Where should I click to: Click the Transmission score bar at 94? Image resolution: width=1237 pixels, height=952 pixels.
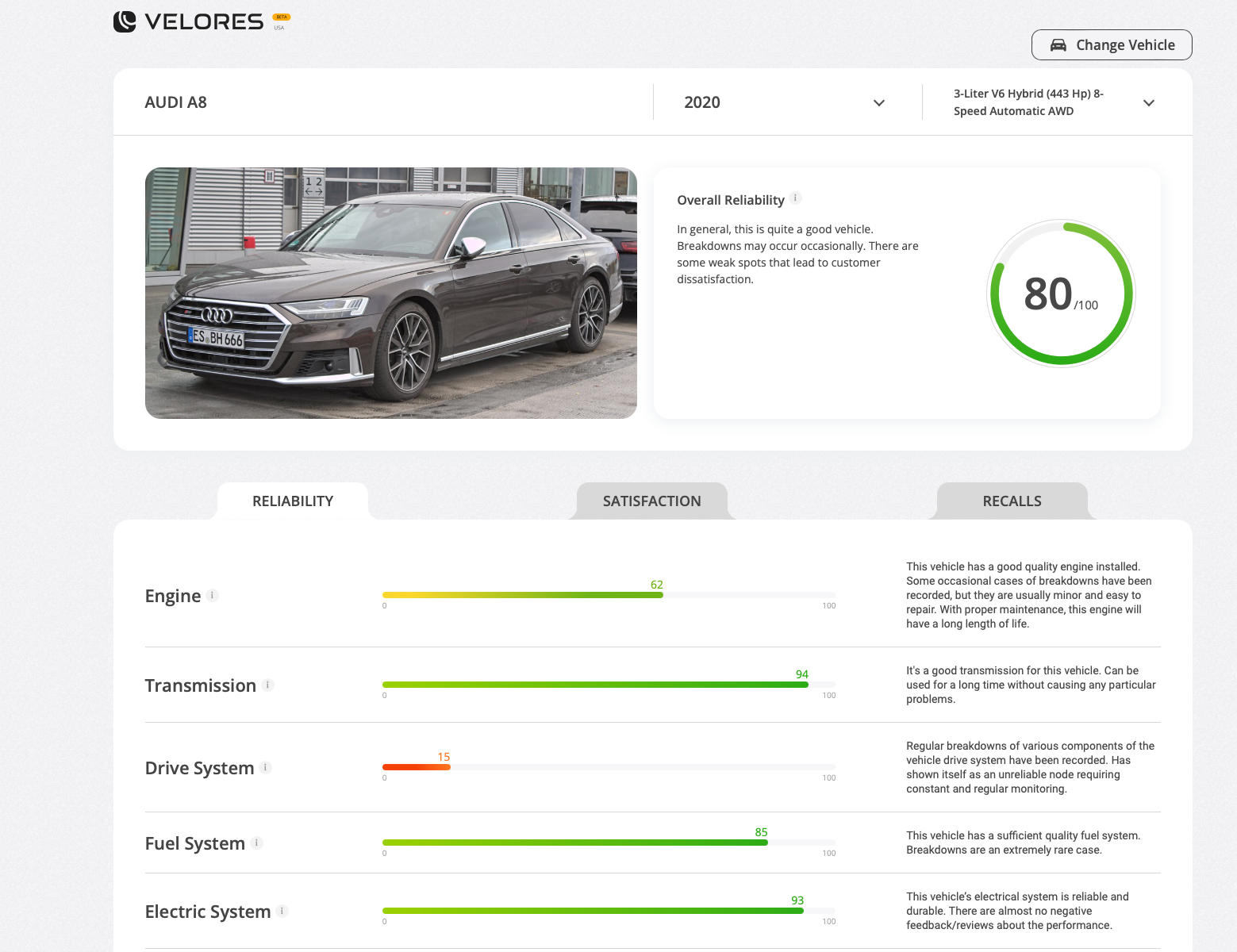pos(595,685)
